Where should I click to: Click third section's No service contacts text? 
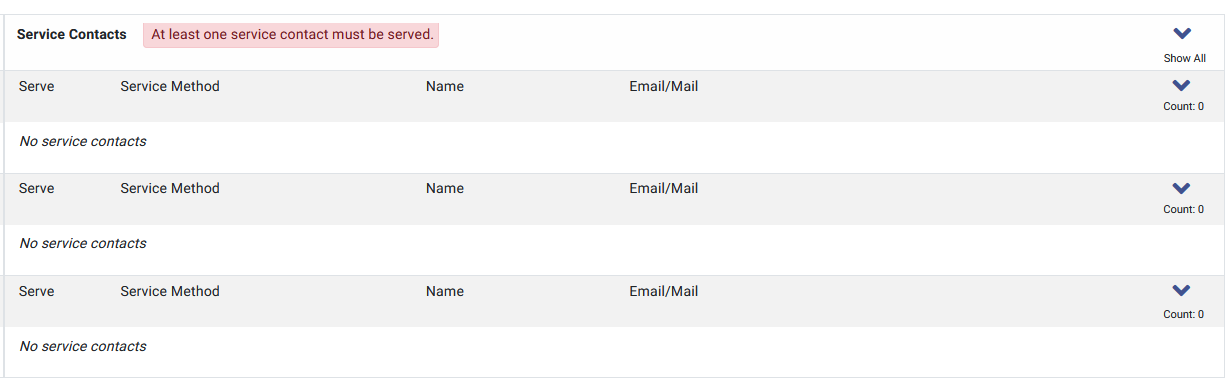(x=83, y=346)
